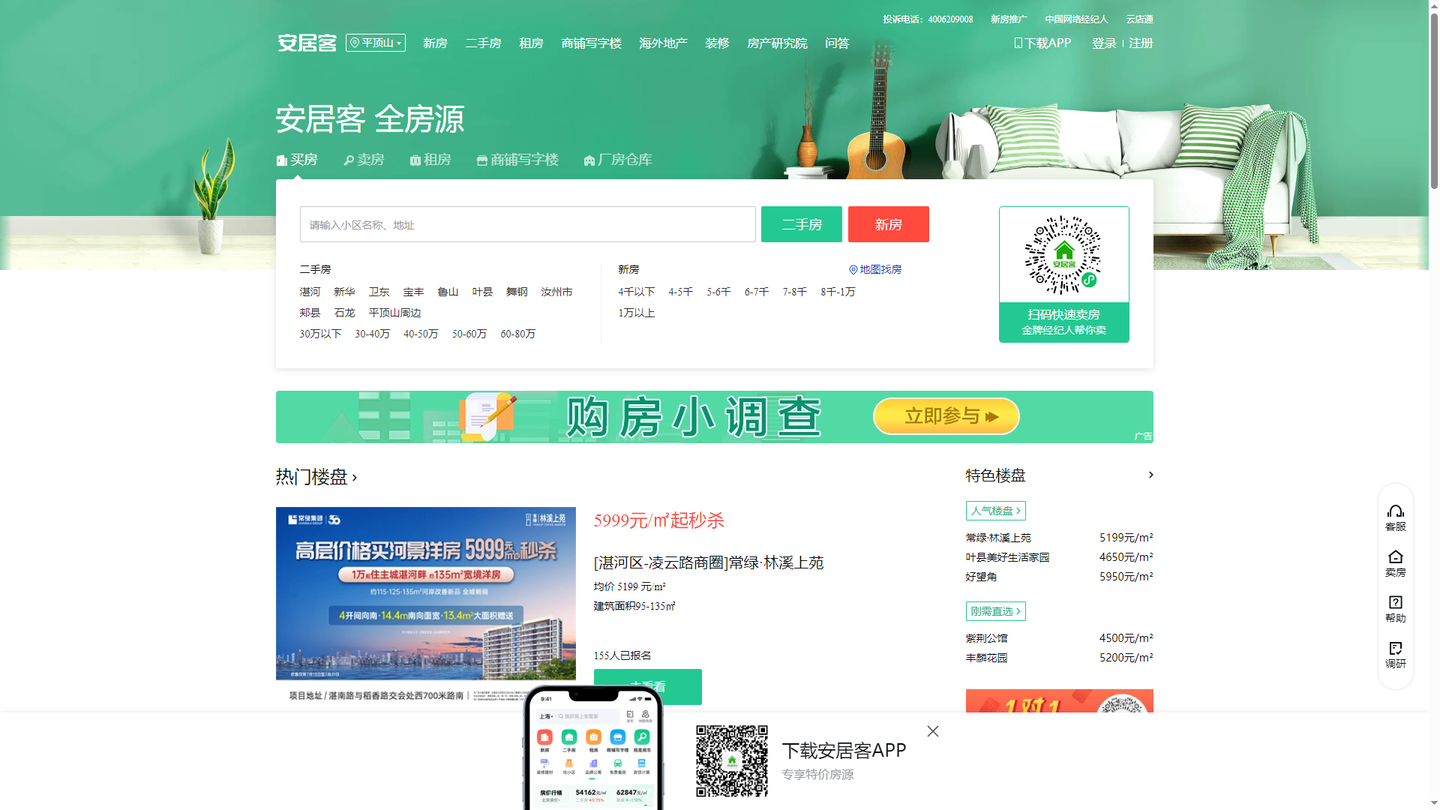Open 客服 headset icon in side toolbar
Viewport: 1440px width, 810px height.
[1395, 518]
